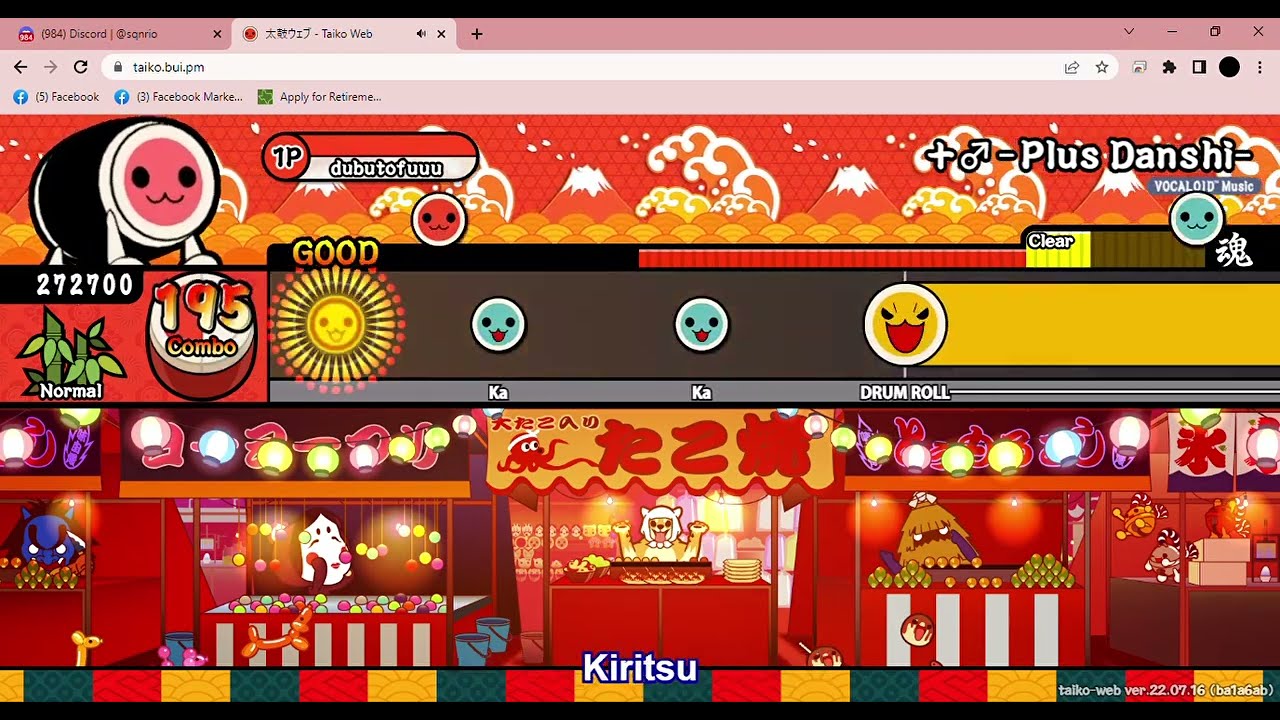
Task: View site information lock icon
Action: (118, 67)
